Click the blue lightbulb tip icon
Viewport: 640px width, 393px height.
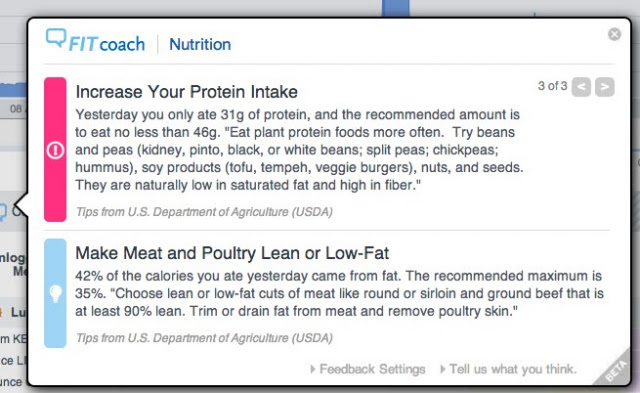pyautogui.click(x=56, y=293)
